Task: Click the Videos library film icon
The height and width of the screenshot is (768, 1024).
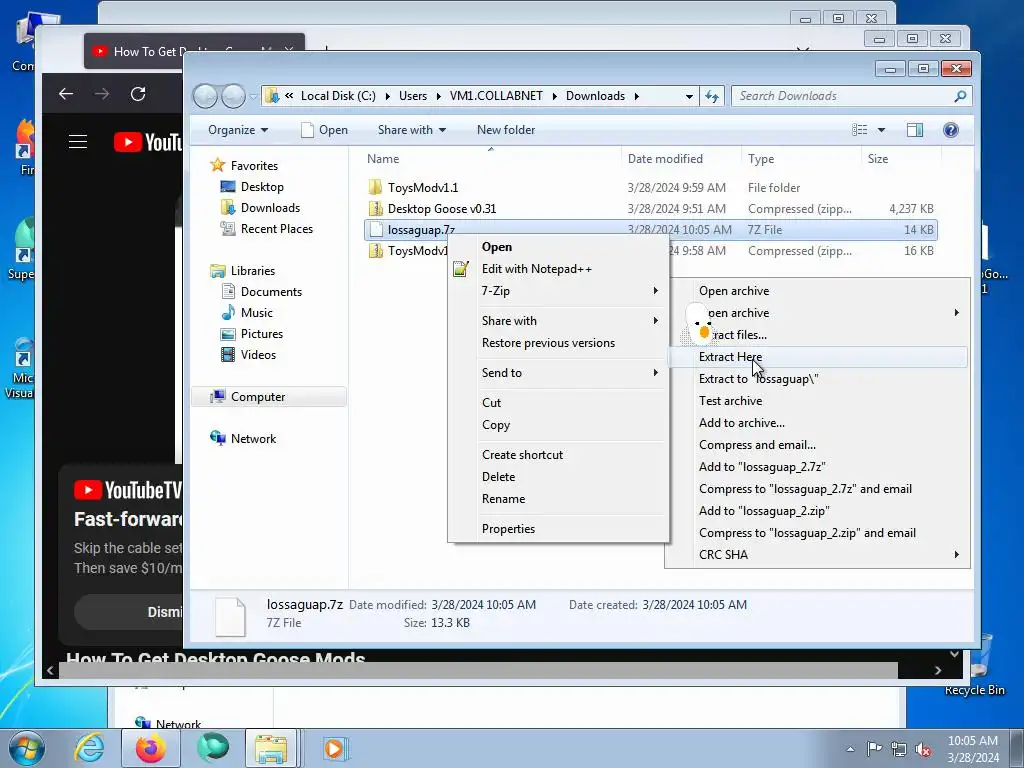Action: pos(228,355)
